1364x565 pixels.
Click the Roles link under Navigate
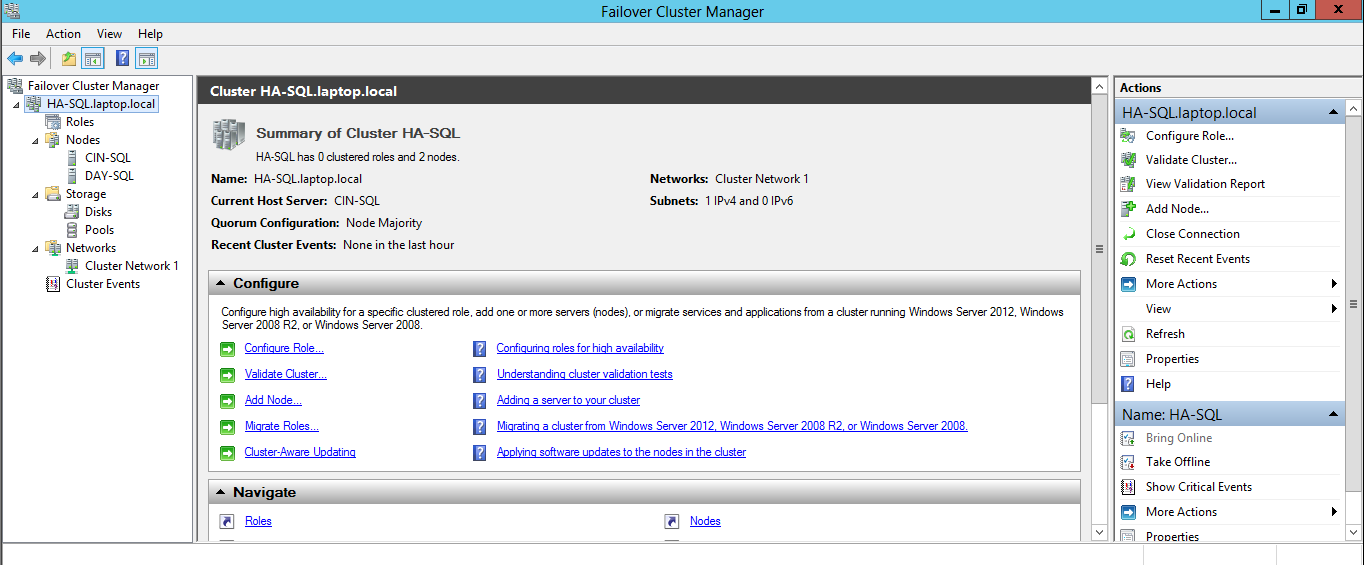point(258,521)
